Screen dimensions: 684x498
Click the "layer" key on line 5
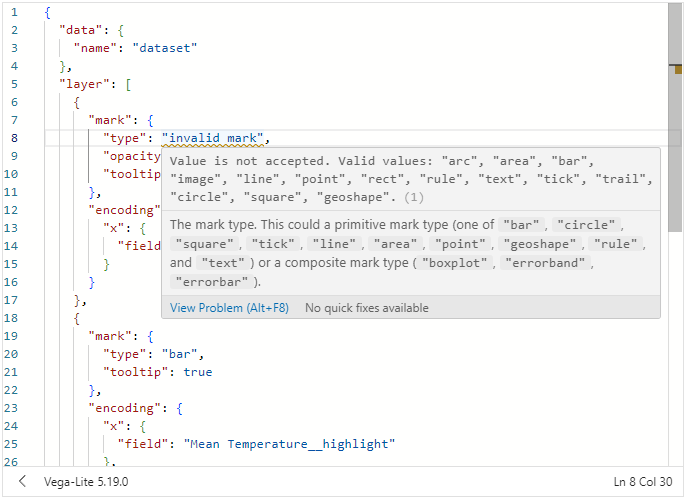pyautogui.click(x=84, y=84)
